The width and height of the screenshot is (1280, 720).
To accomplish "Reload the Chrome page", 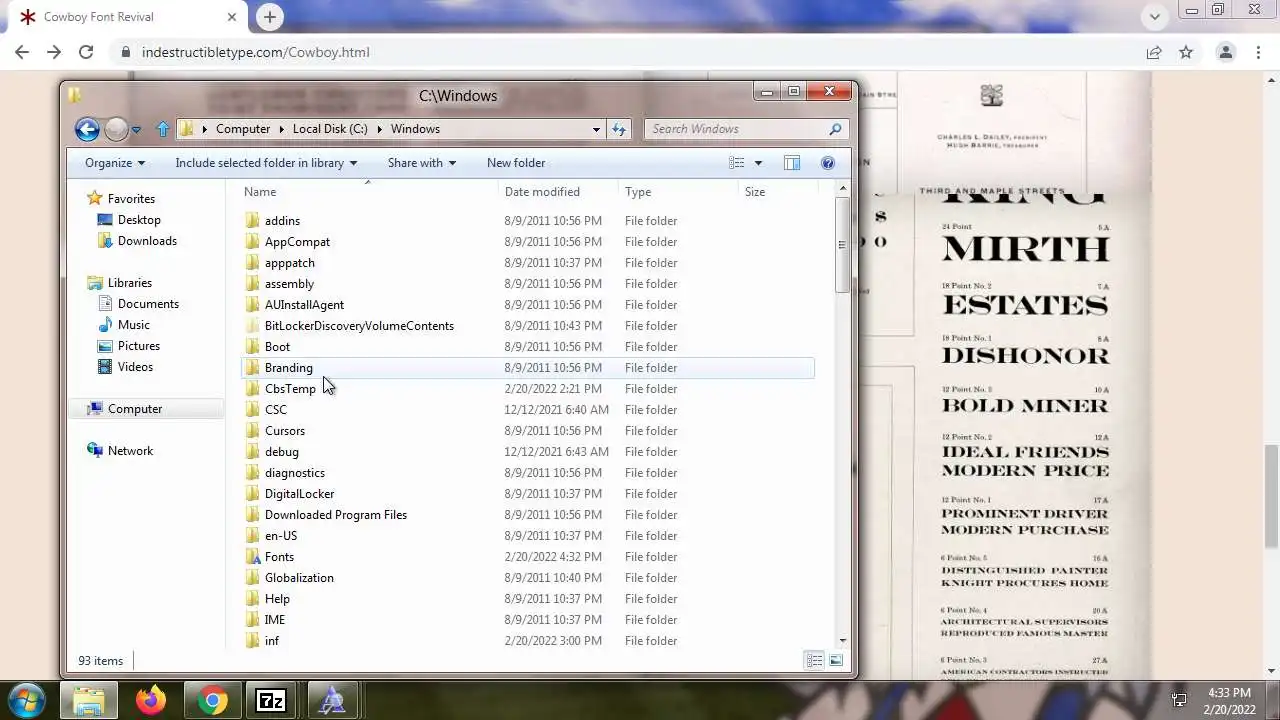I will coord(86,52).
